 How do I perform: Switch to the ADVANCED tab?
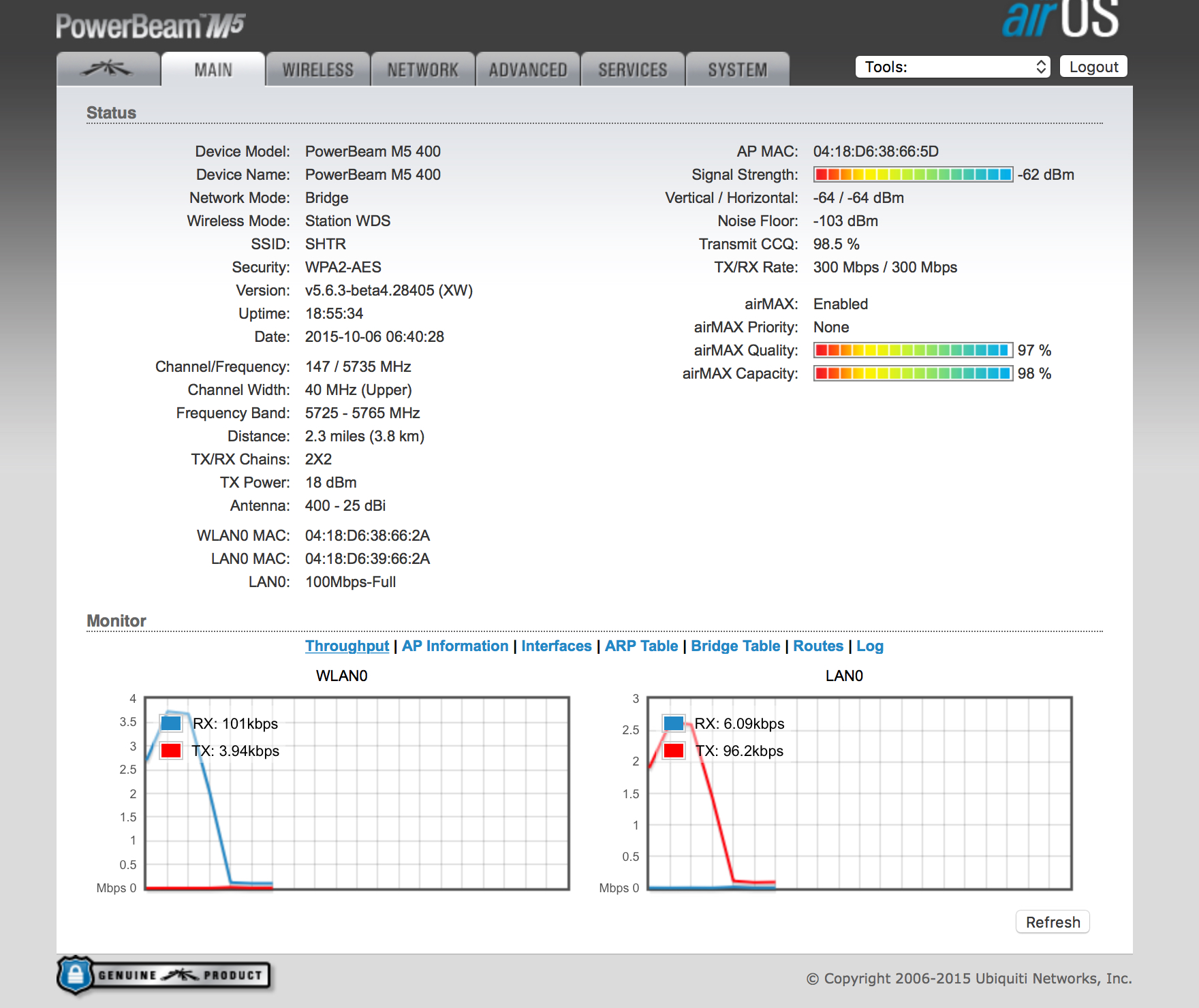(x=528, y=69)
